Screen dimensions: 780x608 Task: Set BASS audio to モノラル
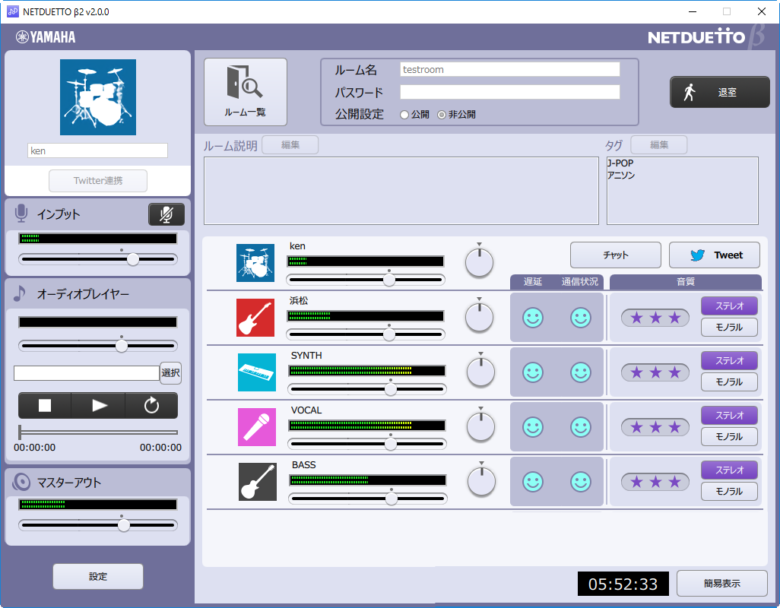[729, 492]
